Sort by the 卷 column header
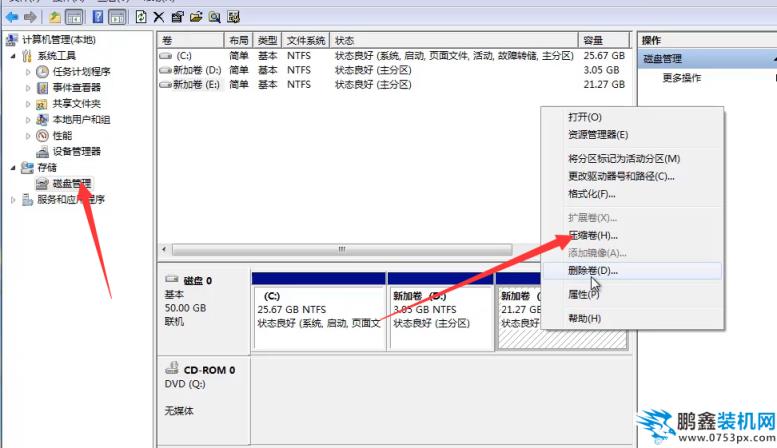Viewport: 777px width, 448px height. coord(191,40)
